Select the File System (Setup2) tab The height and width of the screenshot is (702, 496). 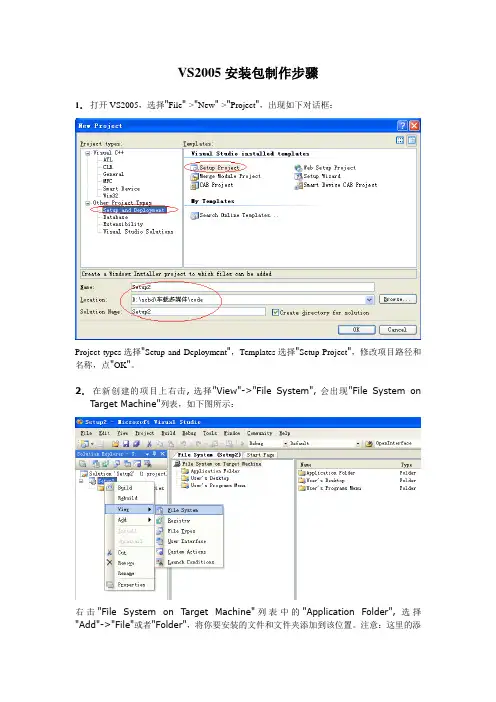pos(209,454)
